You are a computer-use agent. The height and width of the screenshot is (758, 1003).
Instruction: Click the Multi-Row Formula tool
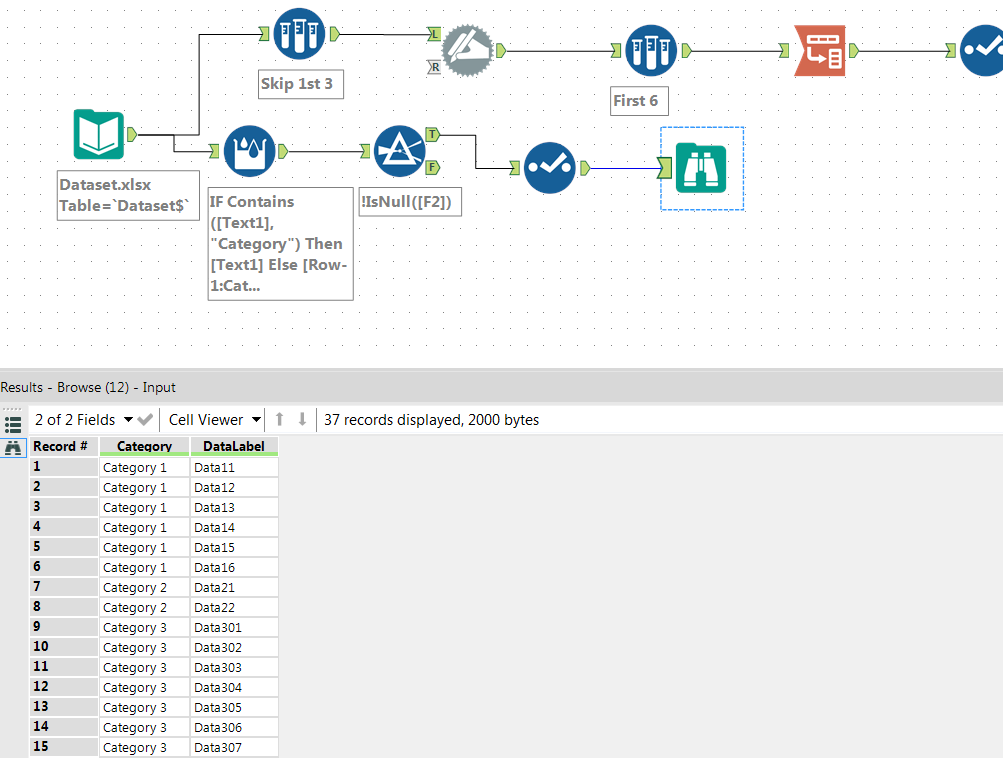pos(249,151)
